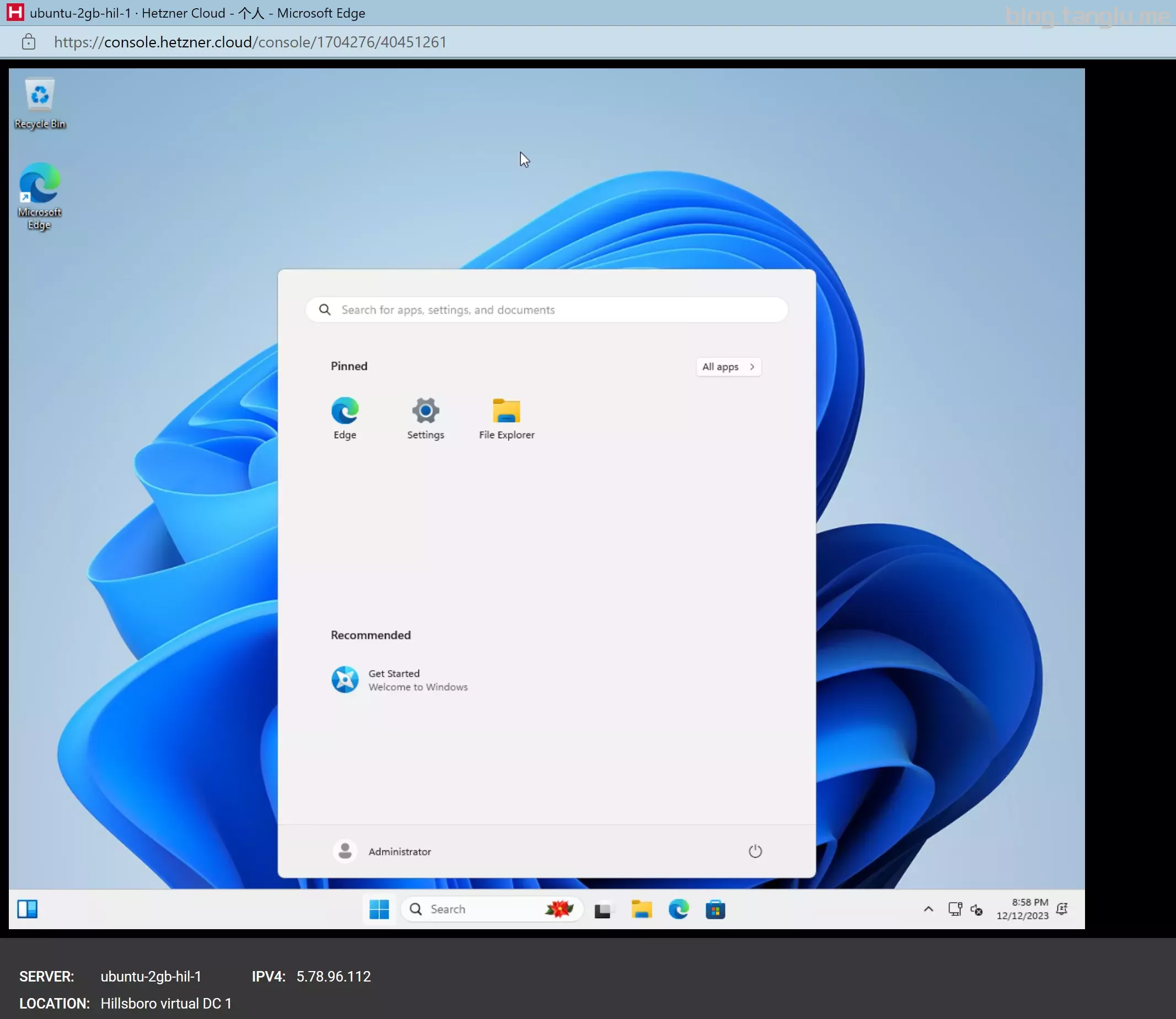Open pinned Settings gear app
Viewport: 1176px width, 1019px height.
(425, 418)
